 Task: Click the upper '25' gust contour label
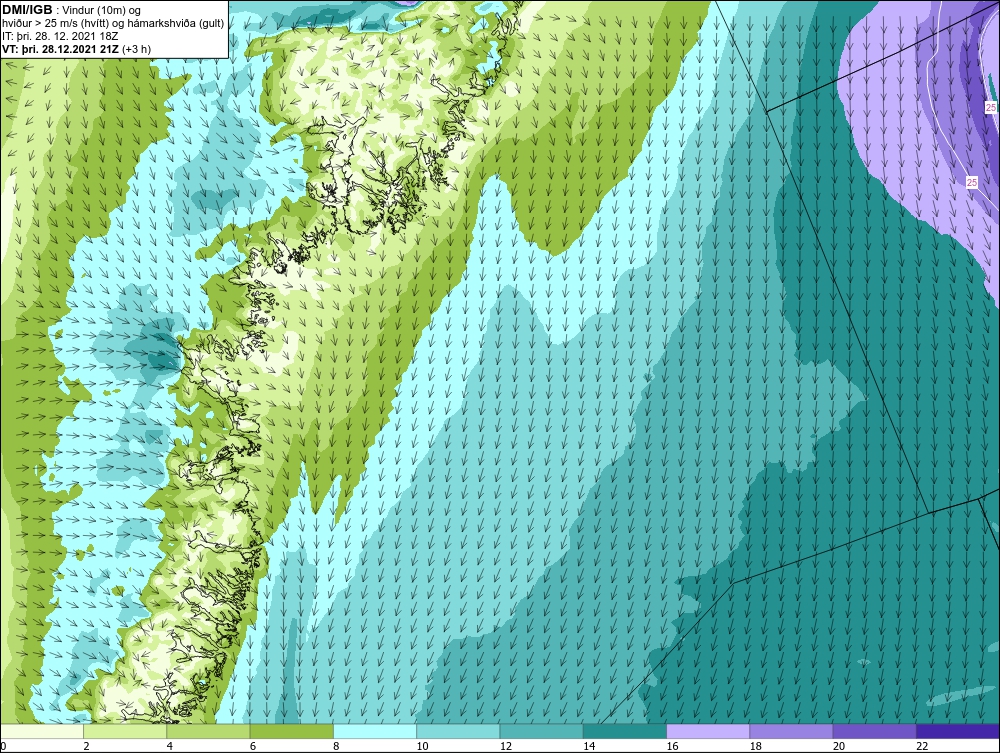[990, 108]
